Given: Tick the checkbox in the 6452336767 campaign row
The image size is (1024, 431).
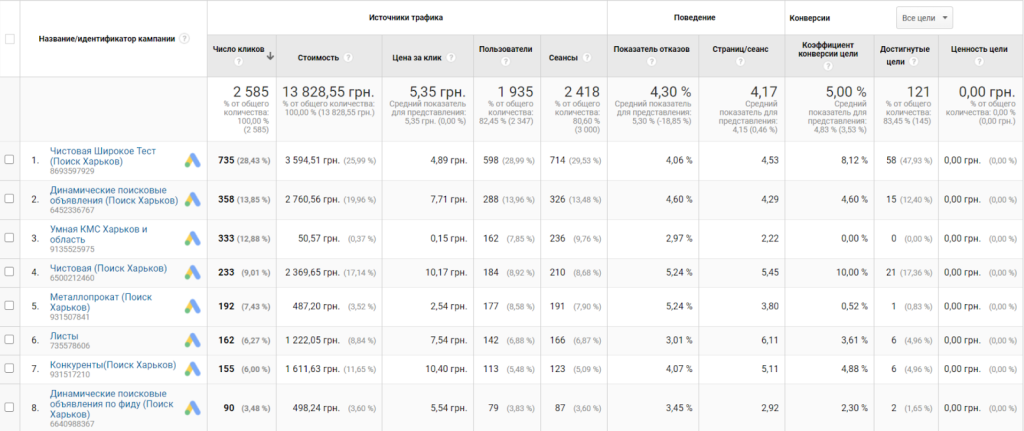Looking at the screenshot, I should pyautogui.click(x=10, y=199).
